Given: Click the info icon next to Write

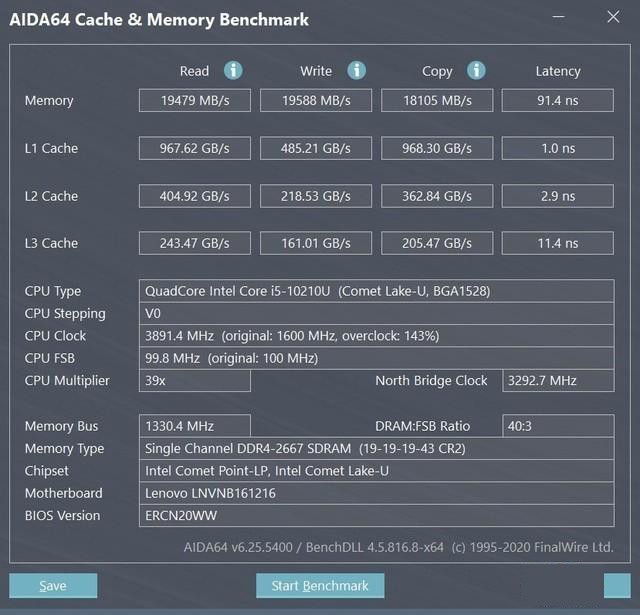Looking at the screenshot, I should tap(356, 71).
